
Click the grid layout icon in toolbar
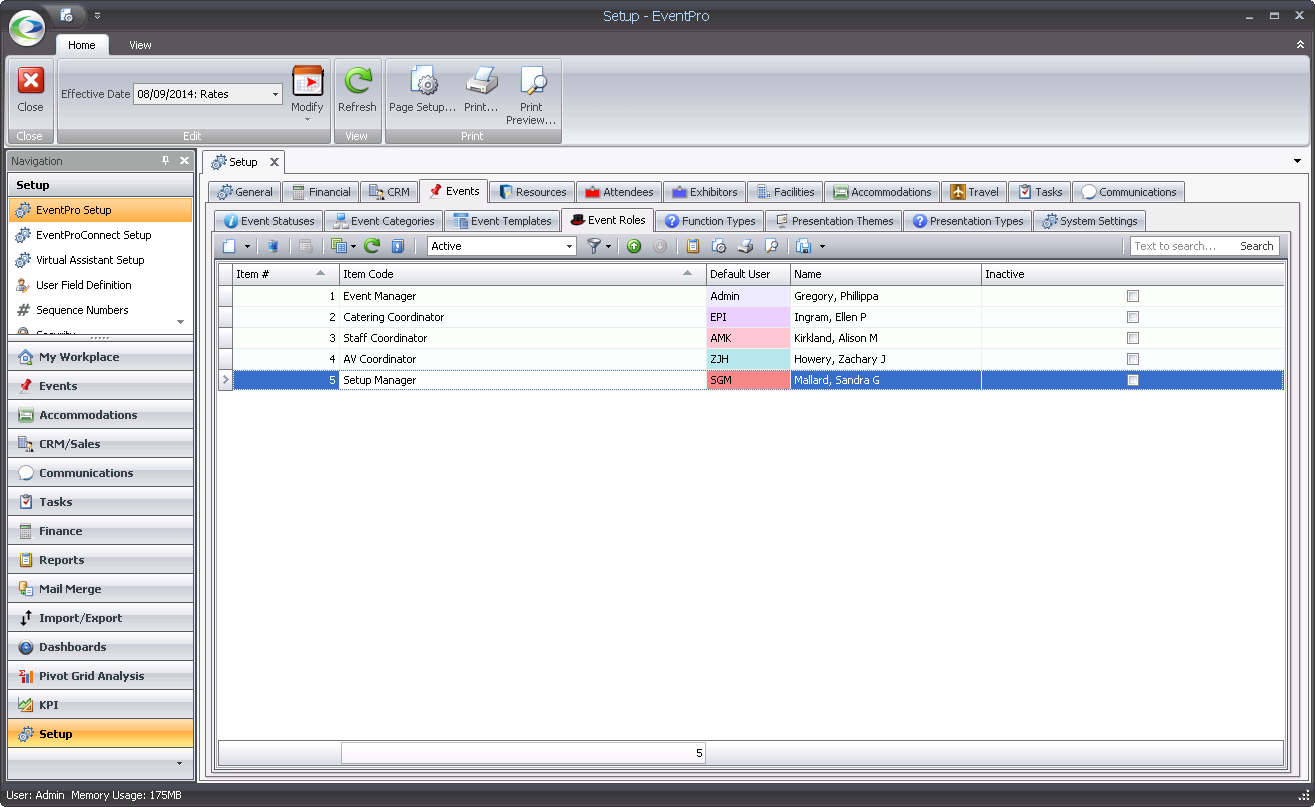point(338,246)
